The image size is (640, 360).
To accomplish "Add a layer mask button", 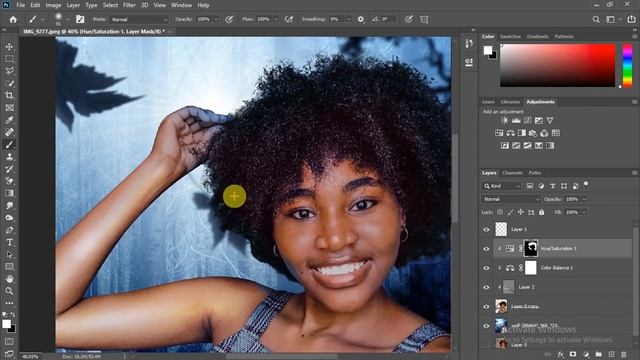I will click(x=573, y=354).
